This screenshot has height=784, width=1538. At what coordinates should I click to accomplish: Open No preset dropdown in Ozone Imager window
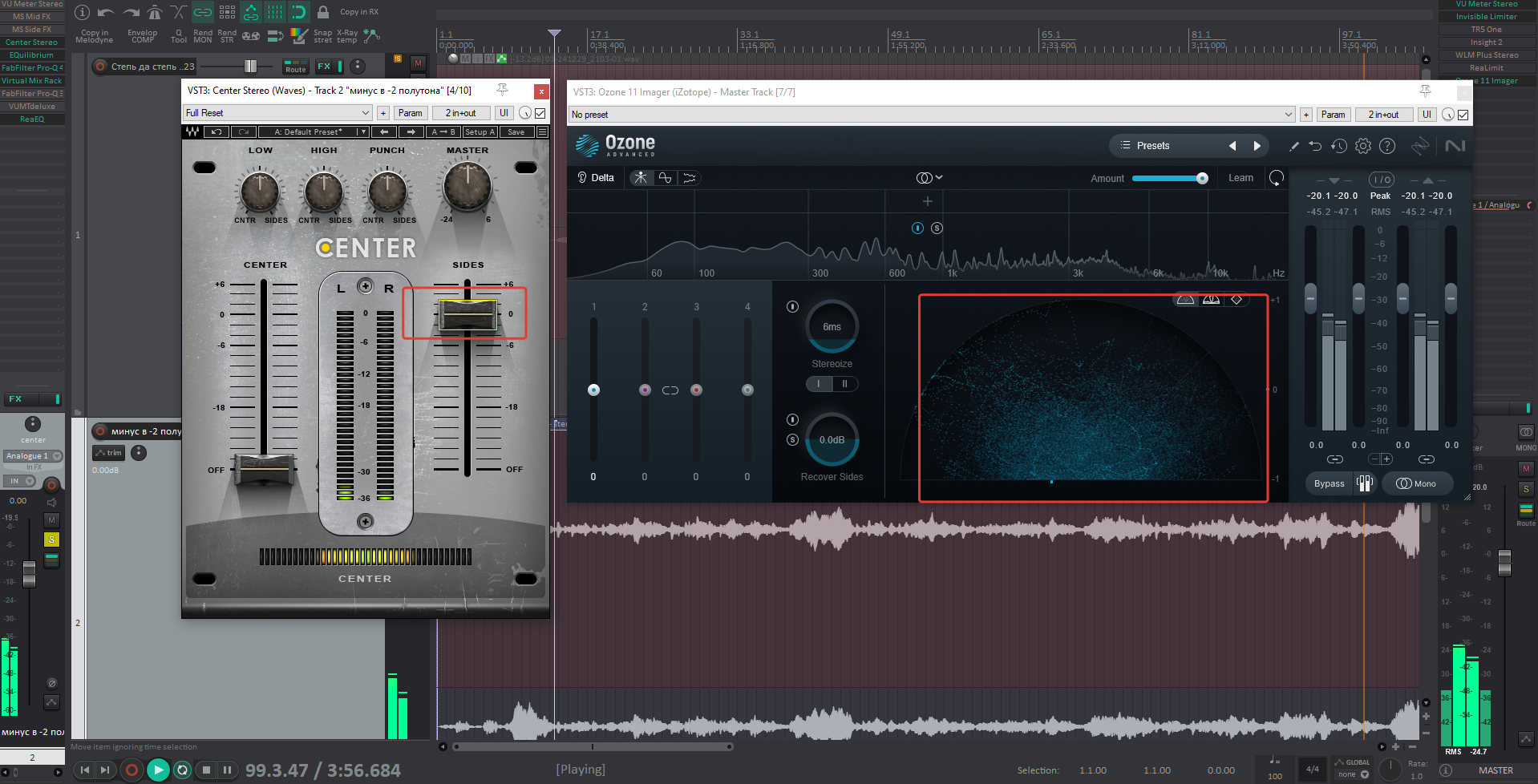(x=932, y=115)
